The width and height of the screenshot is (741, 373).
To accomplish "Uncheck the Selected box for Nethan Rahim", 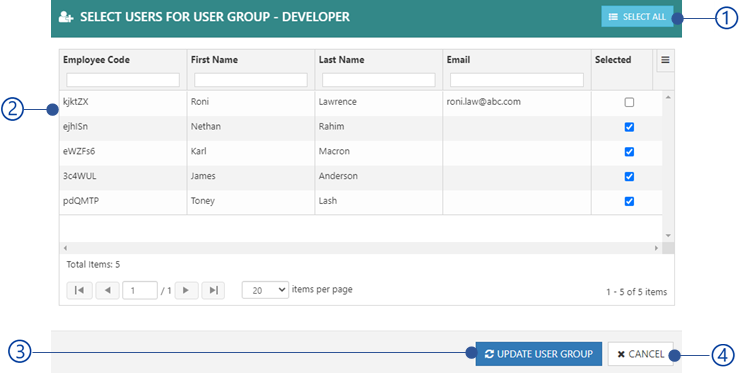I will tap(629, 127).
